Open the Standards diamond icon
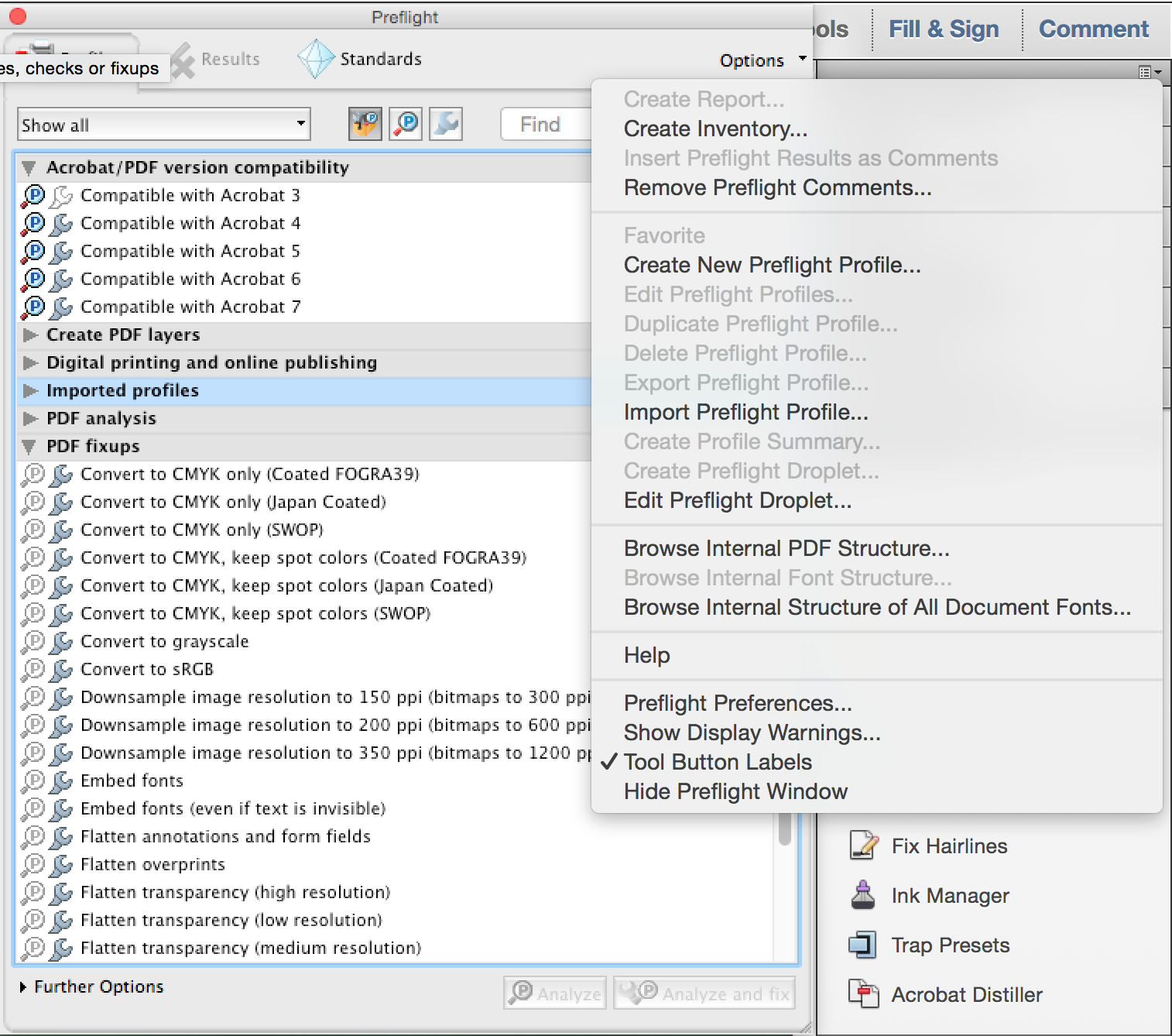 click(x=316, y=59)
